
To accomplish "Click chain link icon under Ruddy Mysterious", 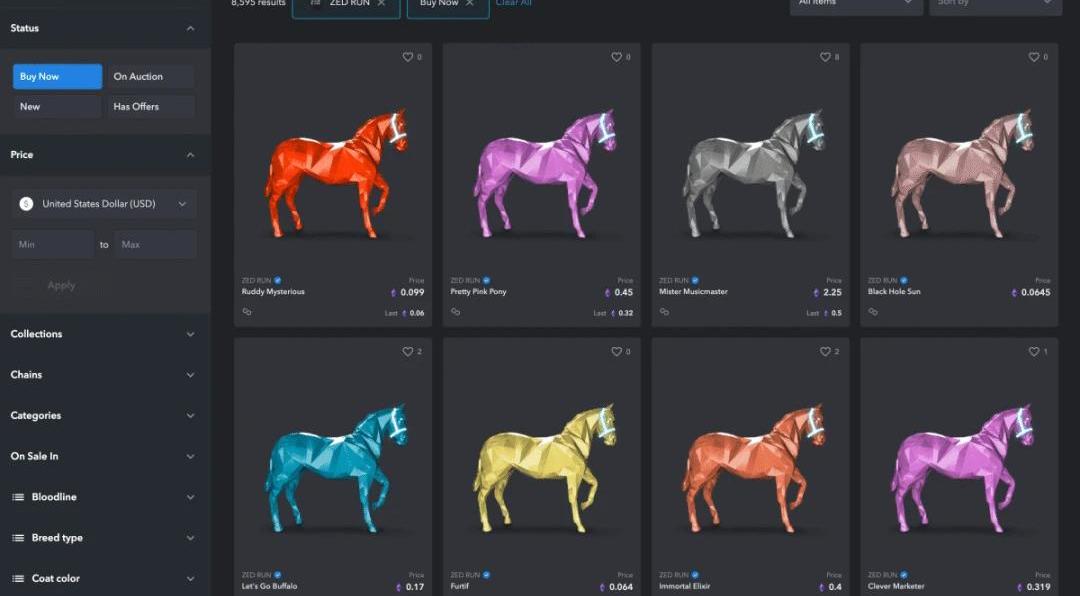I will (x=247, y=311).
